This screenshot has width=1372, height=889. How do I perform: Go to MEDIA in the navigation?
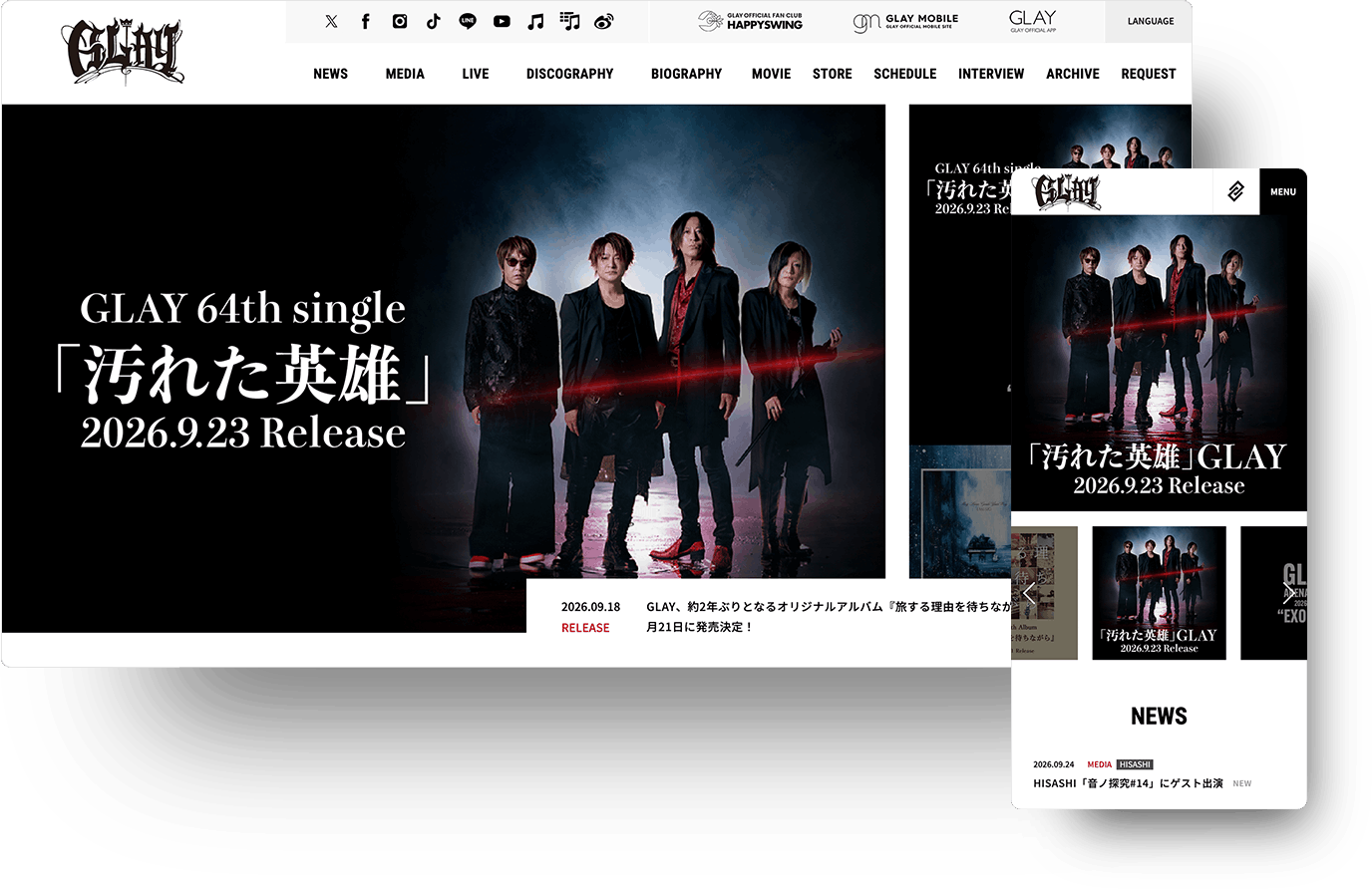click(405, 74)
